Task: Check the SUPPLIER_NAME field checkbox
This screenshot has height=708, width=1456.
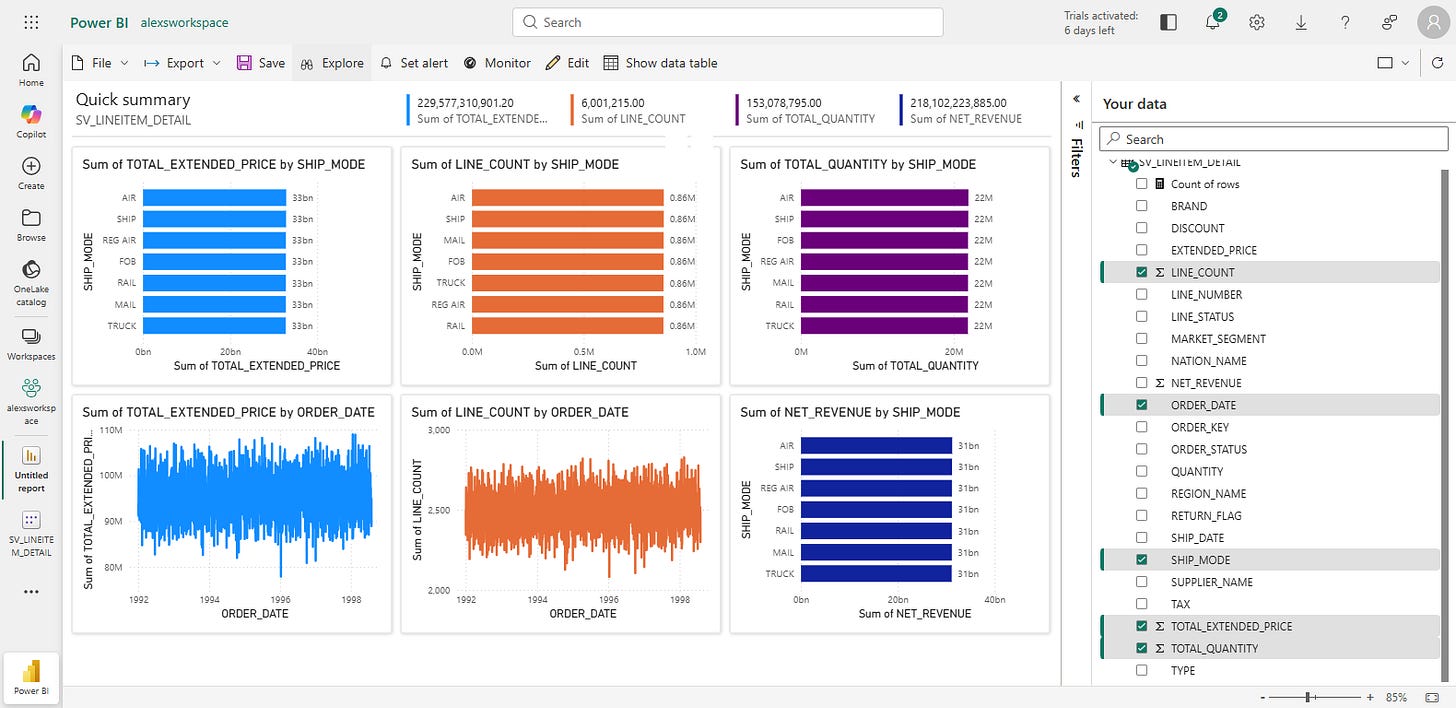Action: coord(1141,582)
